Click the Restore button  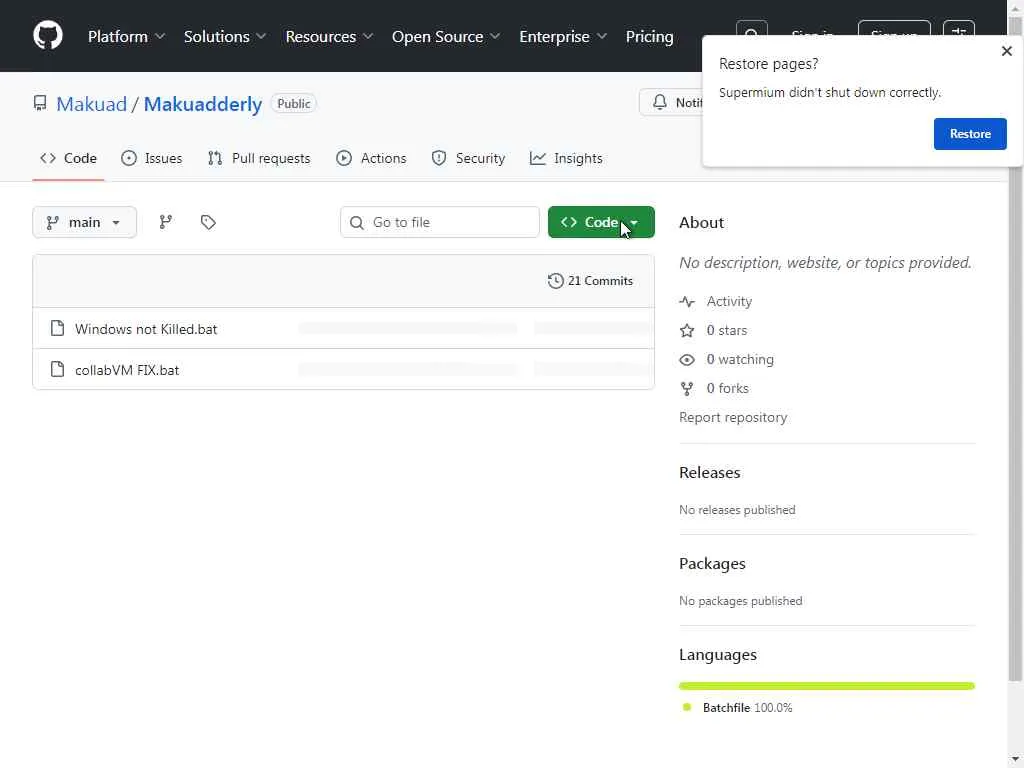[970, 134]
